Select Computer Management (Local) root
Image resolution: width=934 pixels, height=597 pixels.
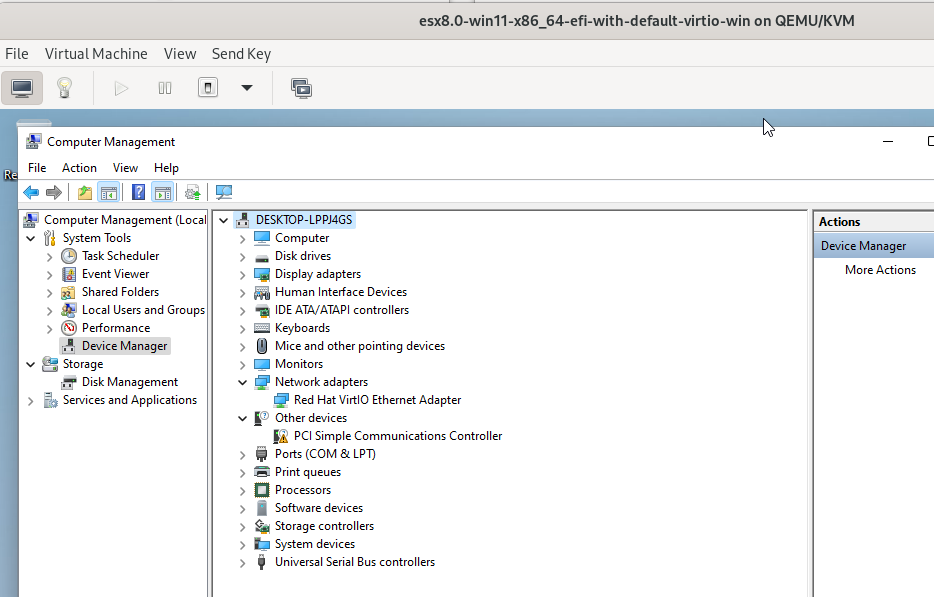pos(124,220)
